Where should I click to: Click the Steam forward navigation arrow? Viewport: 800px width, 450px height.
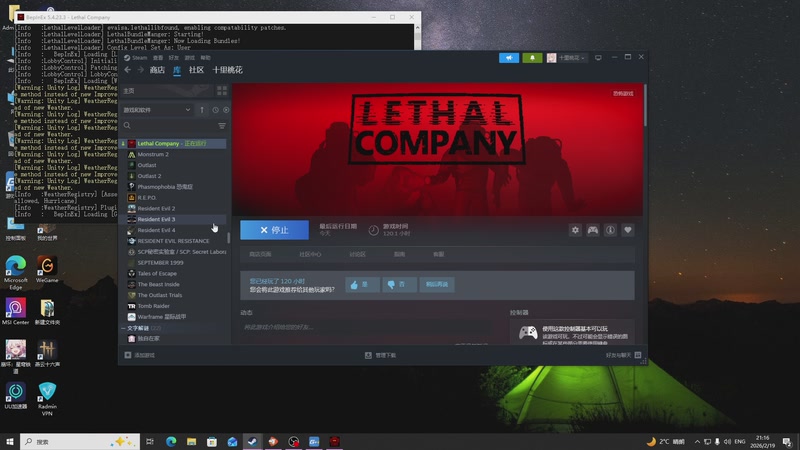[140, 70]
